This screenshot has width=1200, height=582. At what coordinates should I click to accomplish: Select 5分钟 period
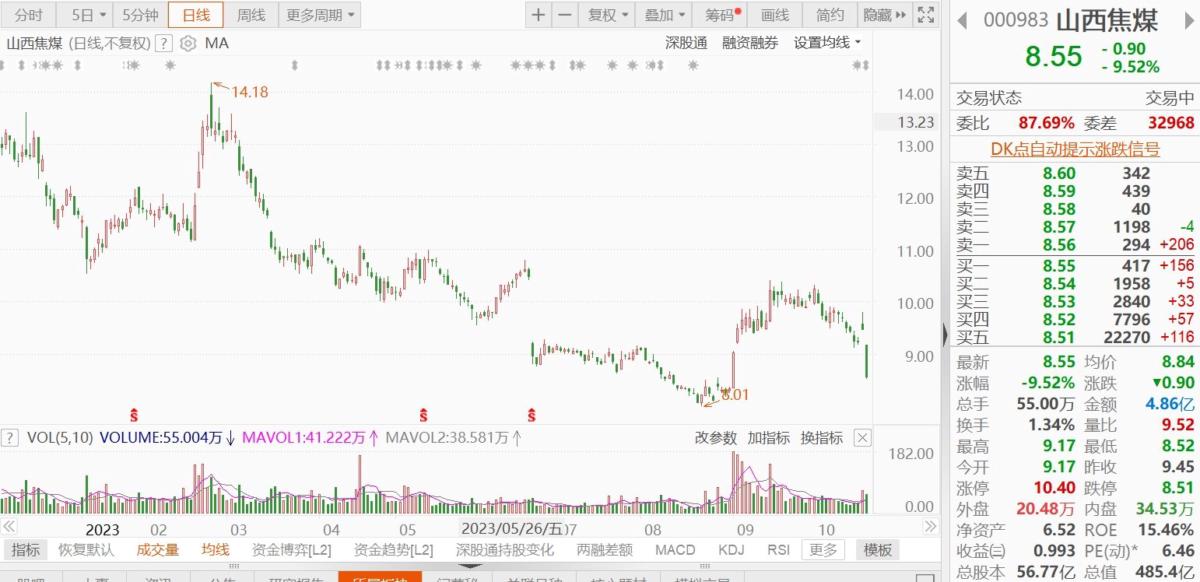pos(140,15)
